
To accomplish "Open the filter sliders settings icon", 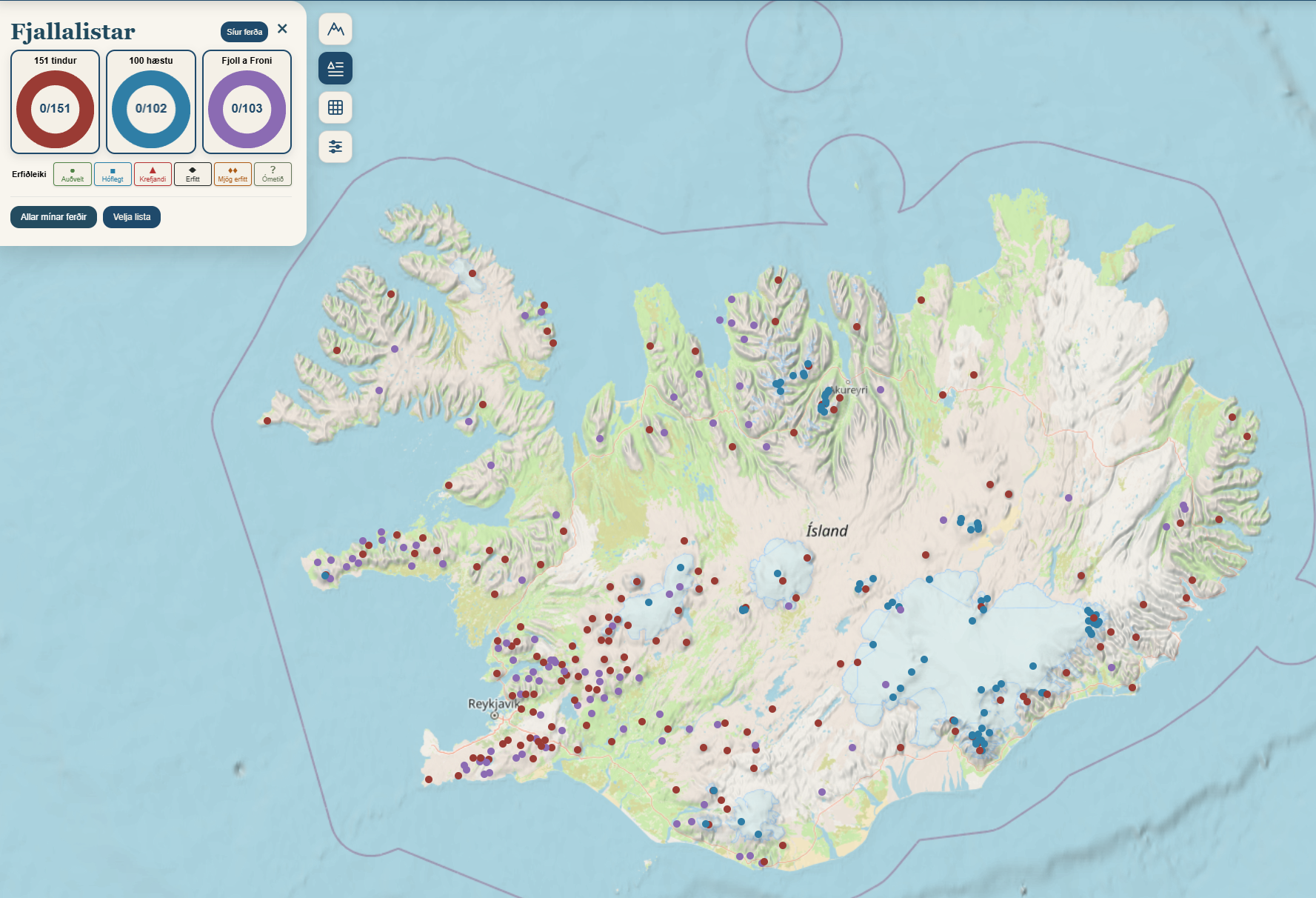I will pyautogui.click(x=335, y=147).
